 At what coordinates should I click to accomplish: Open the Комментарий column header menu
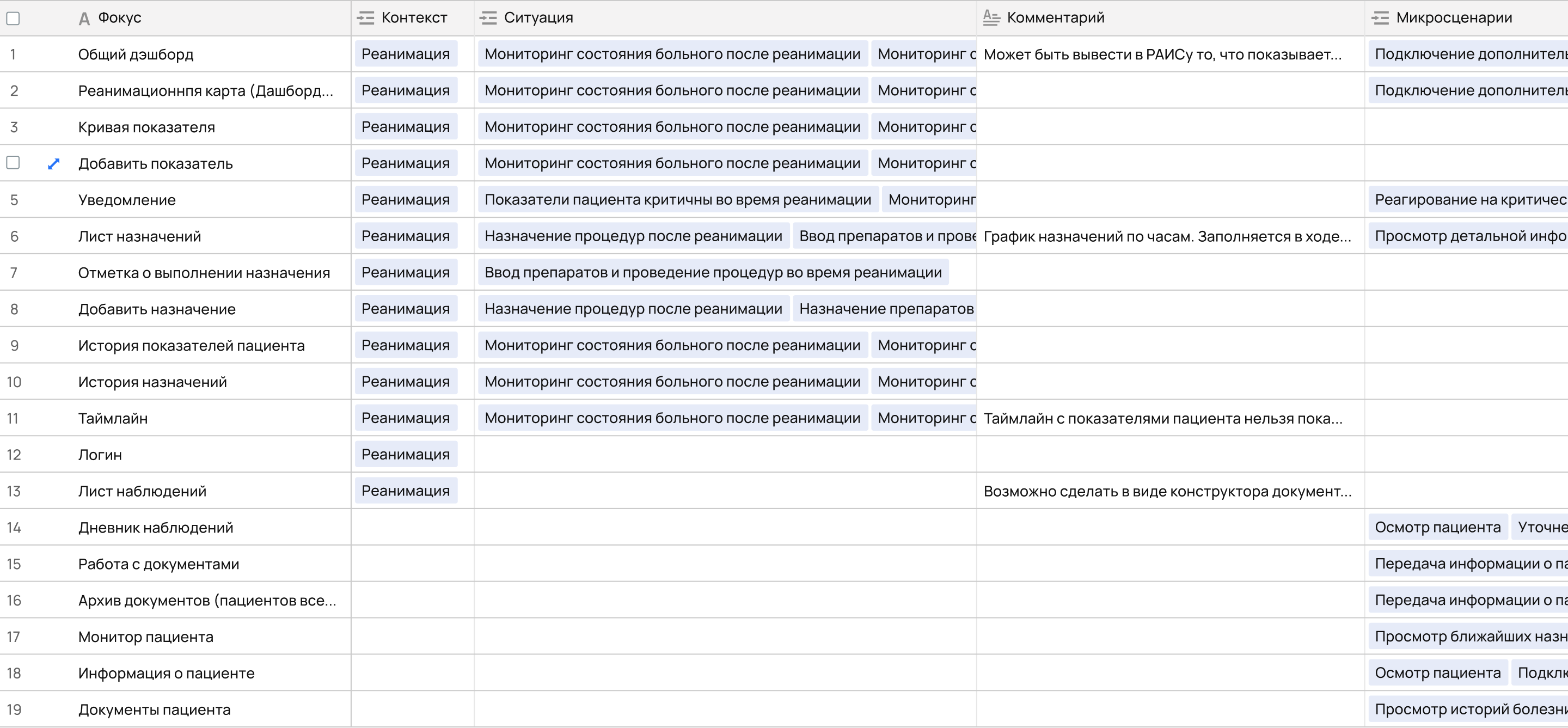click(1055, 19)
